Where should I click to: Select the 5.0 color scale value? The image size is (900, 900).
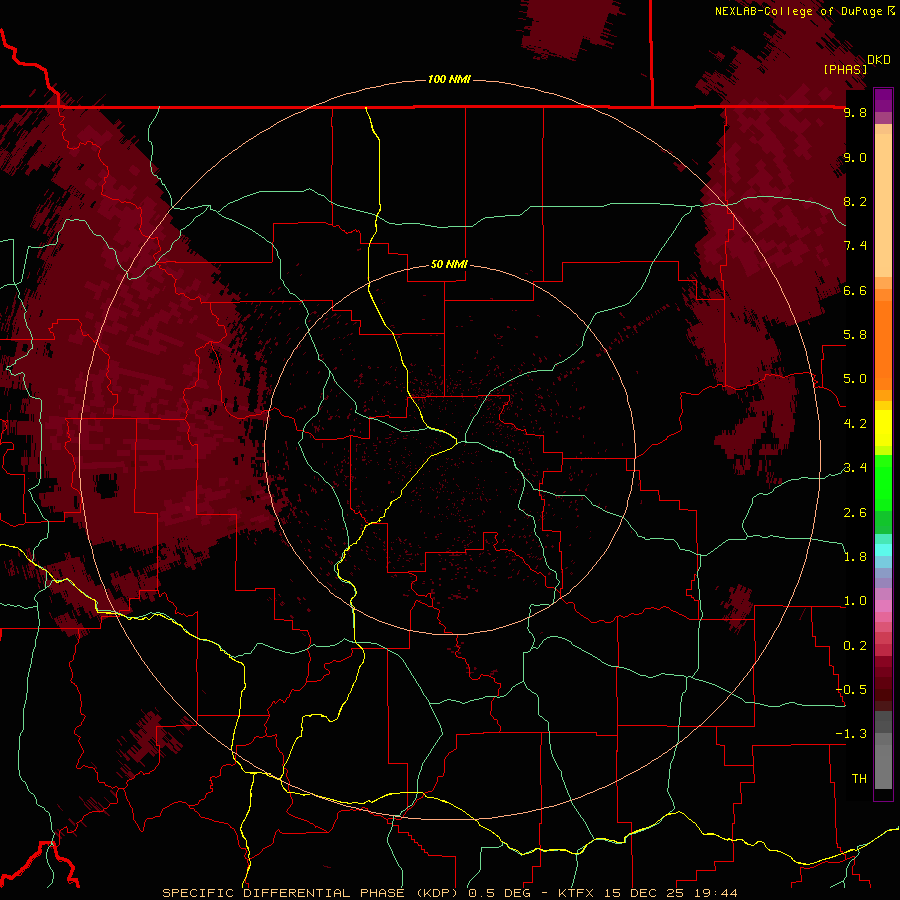(855, 379)
